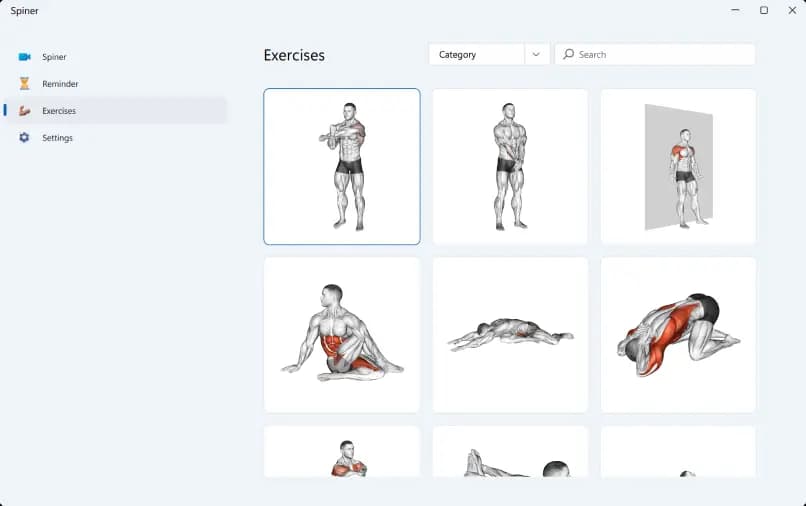806x506 pixels.
Task: Click the Settings gear icon
Action: tap(24, 137)
